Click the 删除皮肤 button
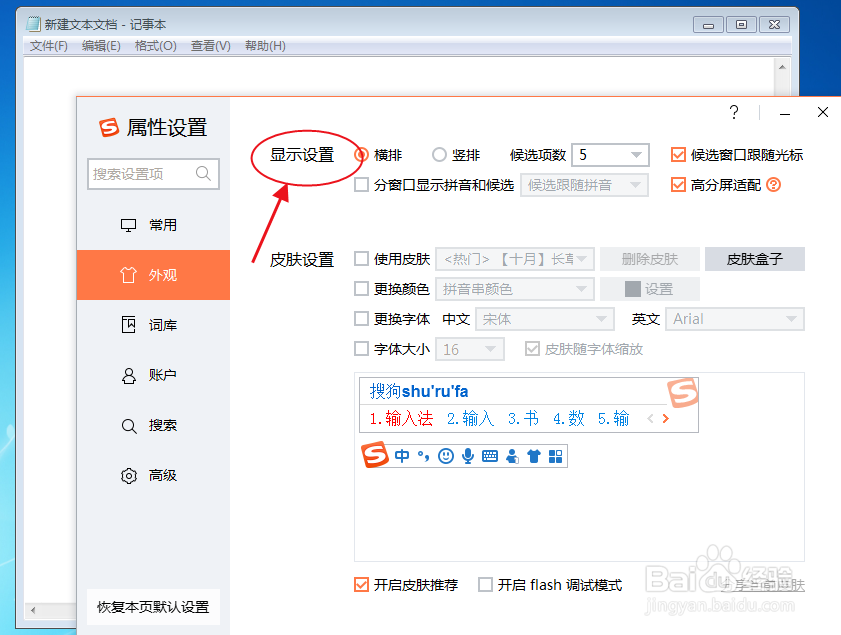 point(650,259)
